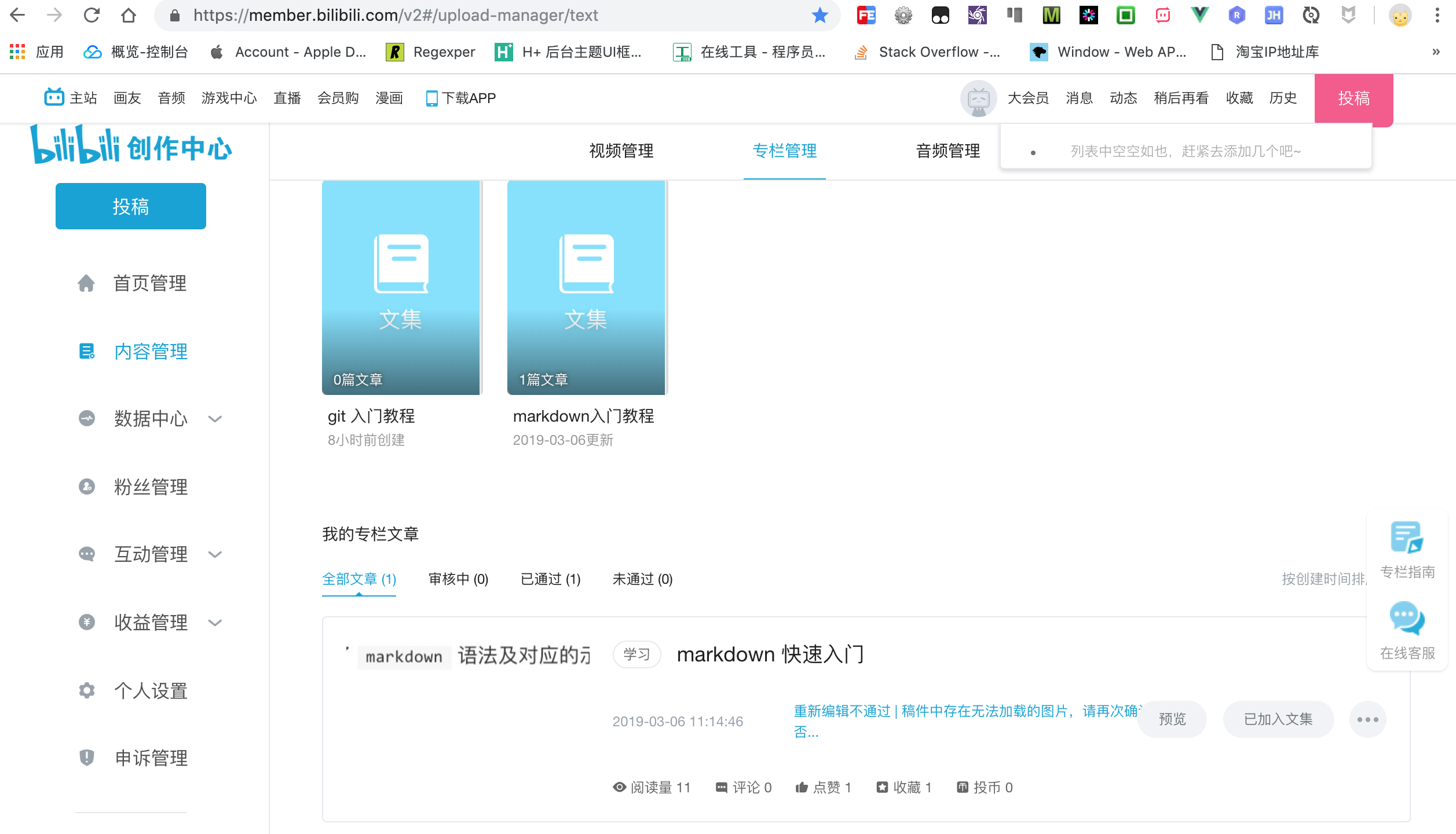
Task: Click the 下载APP phone icon
Action: coord(431,98)
